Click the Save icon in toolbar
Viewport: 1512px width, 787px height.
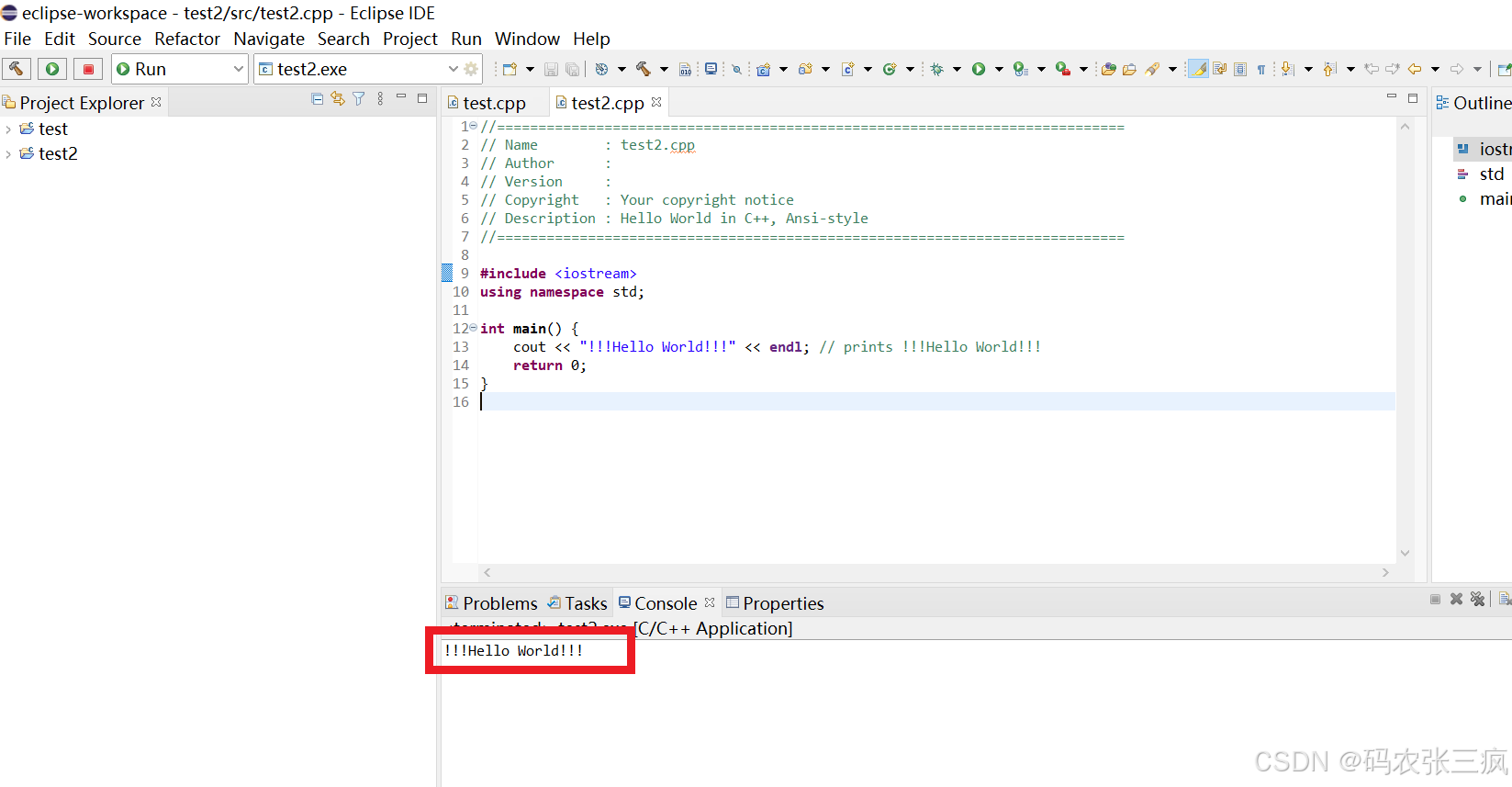tap(551, 69)
